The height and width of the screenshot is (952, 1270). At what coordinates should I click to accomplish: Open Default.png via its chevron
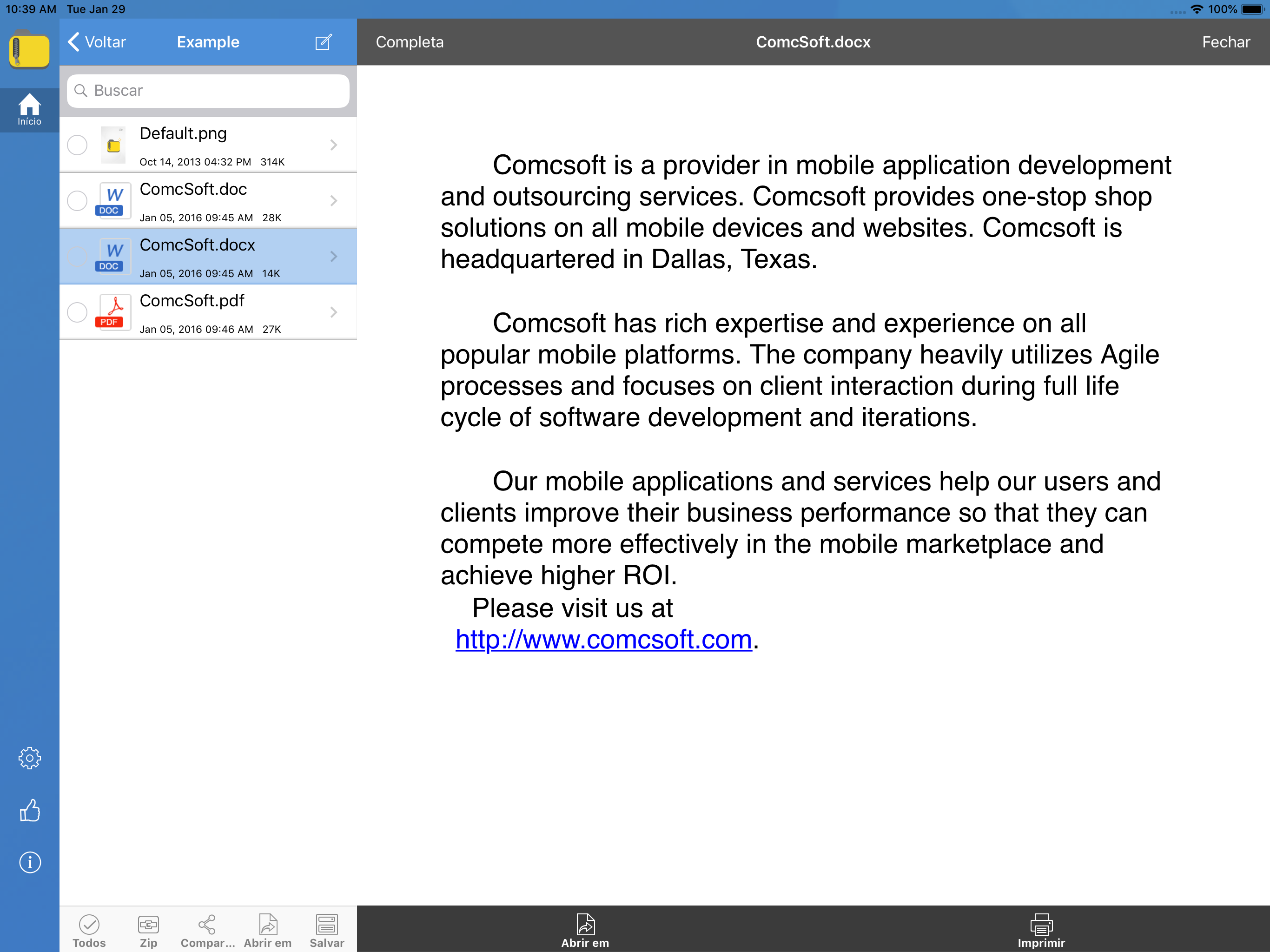pos(334,145)
